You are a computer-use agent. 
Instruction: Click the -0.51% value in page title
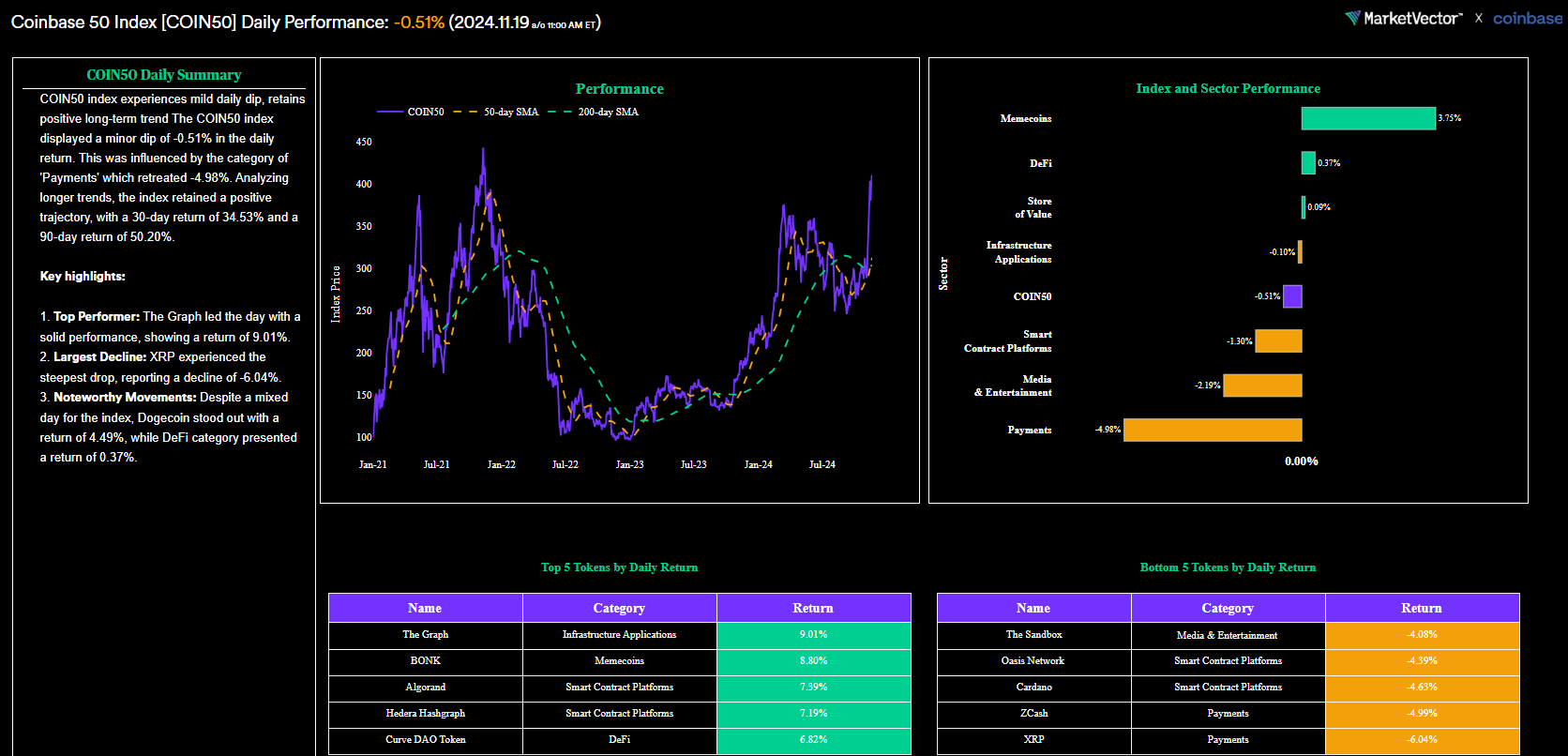tap(419, 23)
